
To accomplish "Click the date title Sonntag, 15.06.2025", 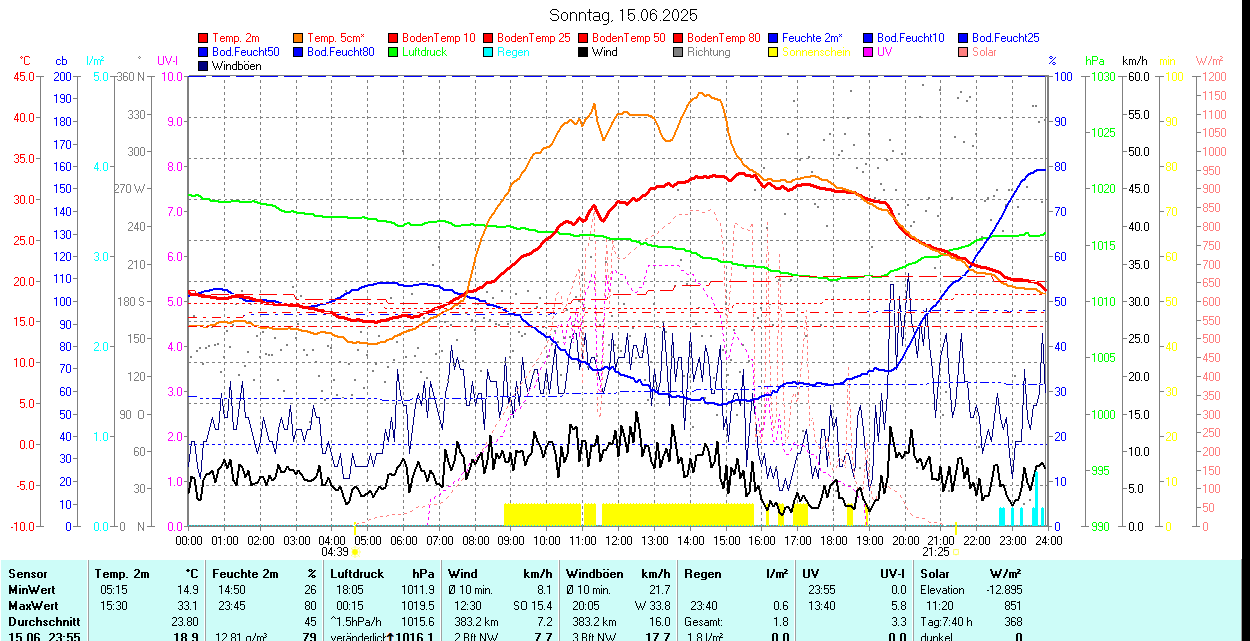I will 623,15.
